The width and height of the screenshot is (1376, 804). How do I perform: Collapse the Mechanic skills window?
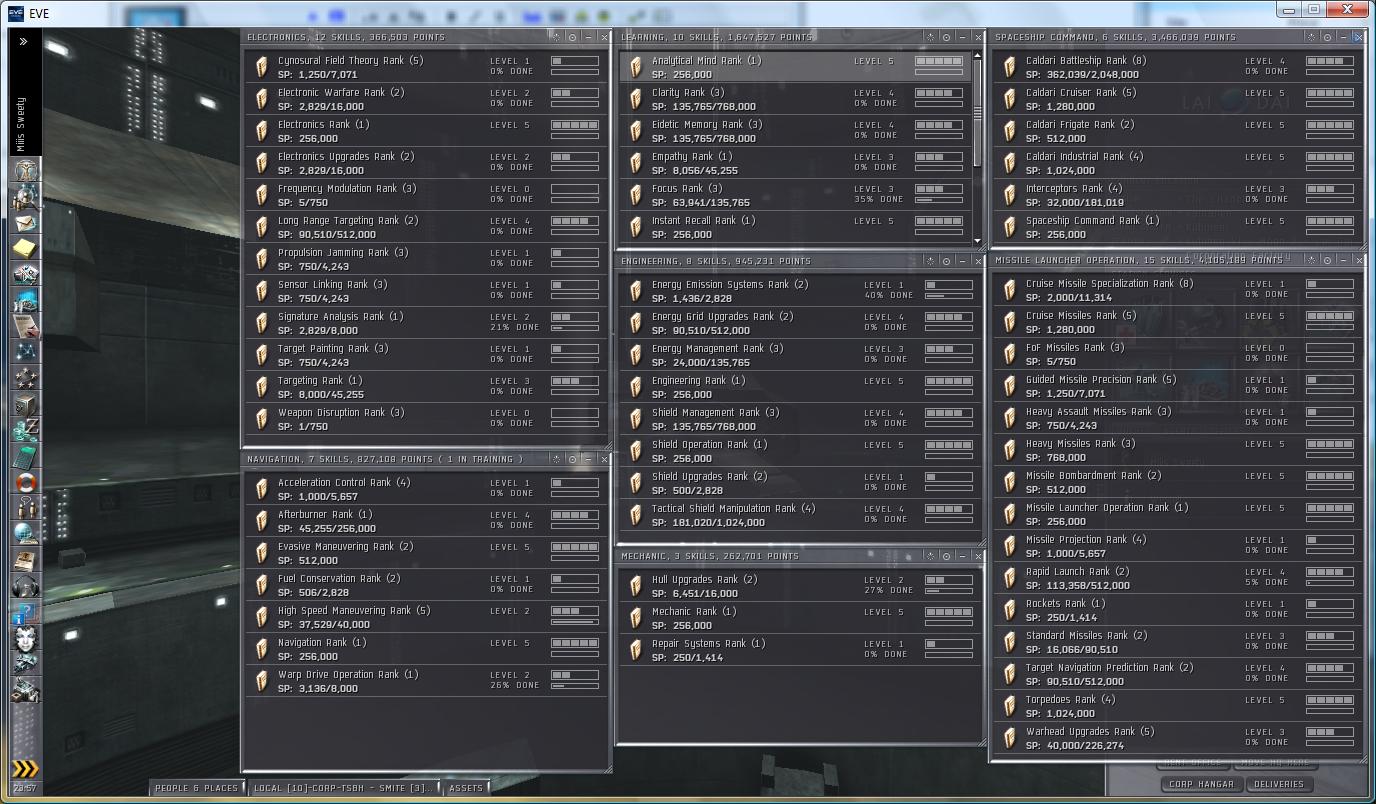[963, 556]
